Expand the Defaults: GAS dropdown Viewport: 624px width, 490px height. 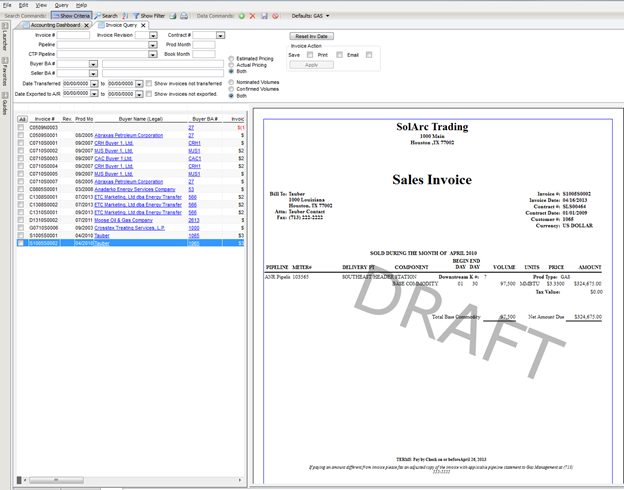[x=312, y=16]
